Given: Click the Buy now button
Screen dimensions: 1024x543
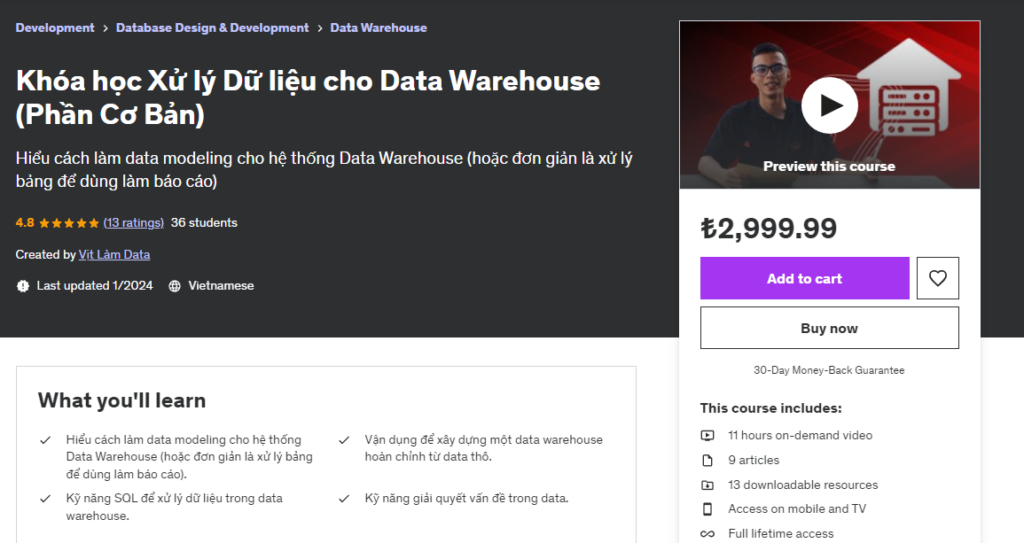Looking at the screenshot, I should 829,328.
